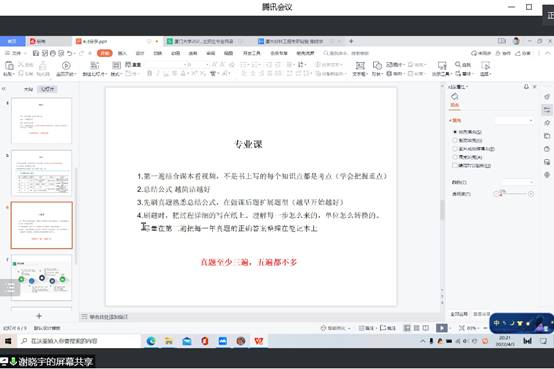This screenshot has height=369, width=554.
Task: Click the add slide plus button
Action: [39, 316]
